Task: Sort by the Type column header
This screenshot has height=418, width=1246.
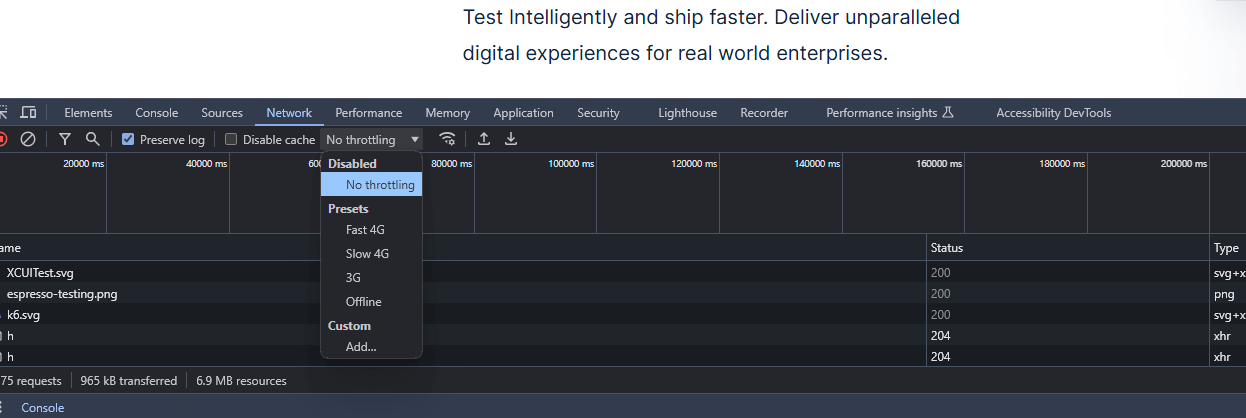Action: (1228, 248)
